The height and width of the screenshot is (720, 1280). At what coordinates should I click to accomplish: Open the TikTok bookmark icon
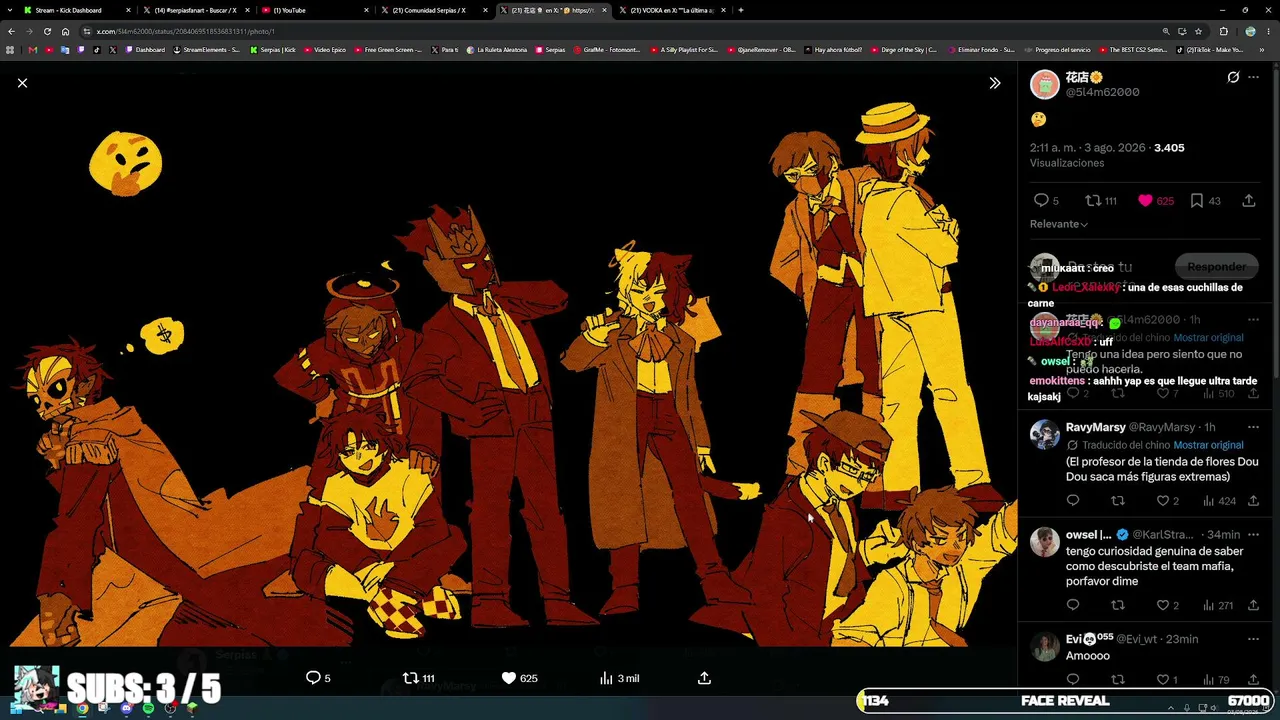(x=97, y=49)
